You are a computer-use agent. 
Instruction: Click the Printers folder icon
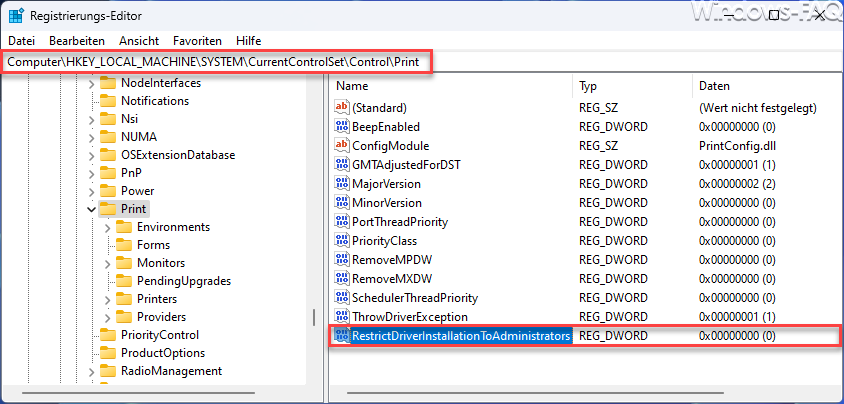[x=124, y=299]
